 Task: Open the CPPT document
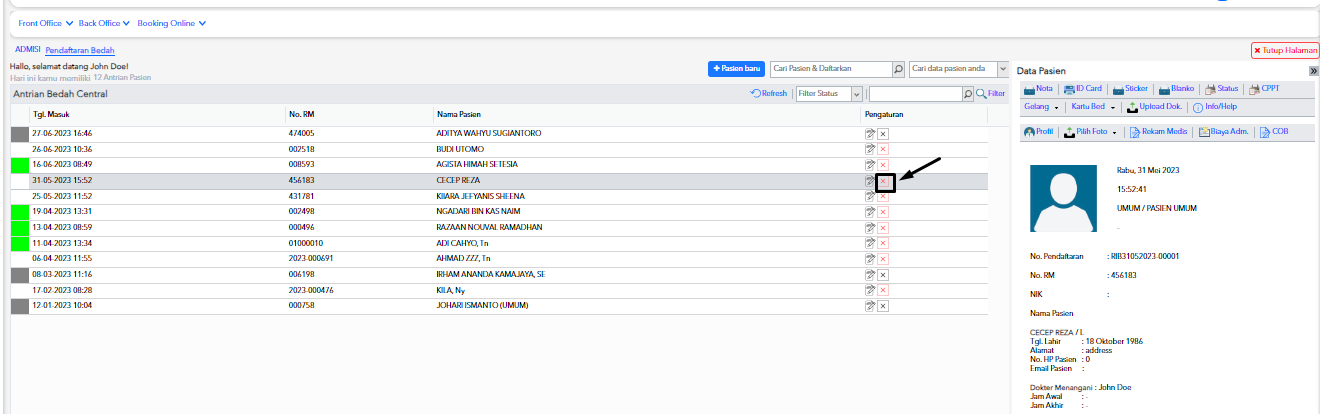[1264, 88]
